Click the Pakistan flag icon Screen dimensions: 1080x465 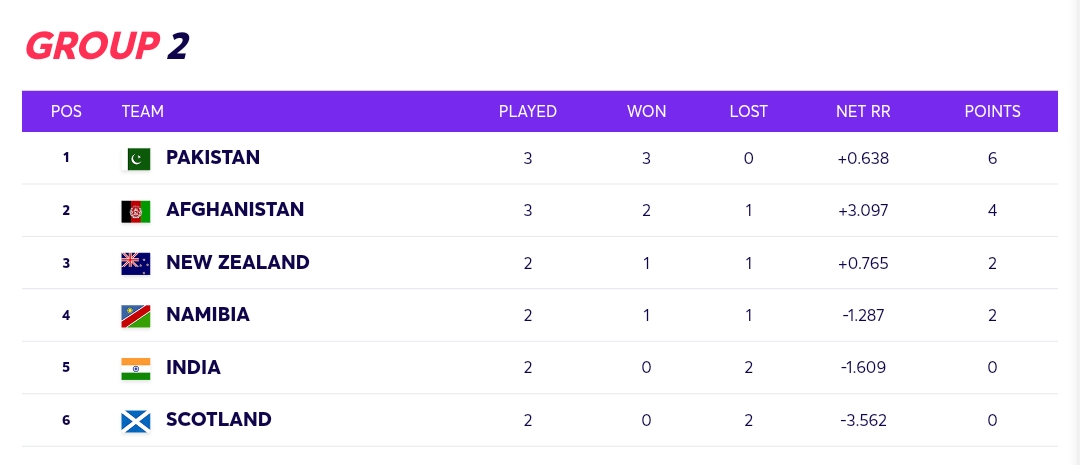coord(136,159)
